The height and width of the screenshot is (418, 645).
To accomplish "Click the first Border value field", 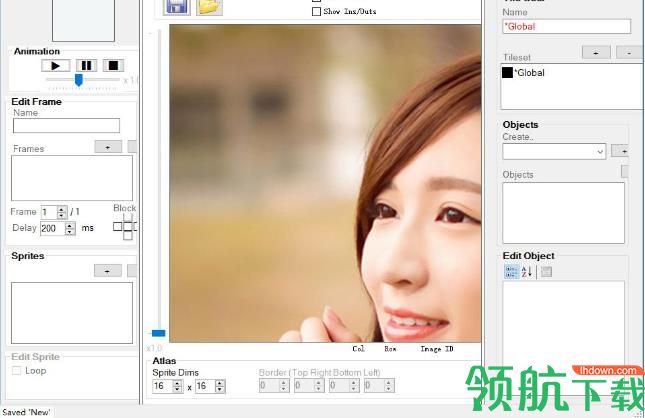I will [269, 385].
